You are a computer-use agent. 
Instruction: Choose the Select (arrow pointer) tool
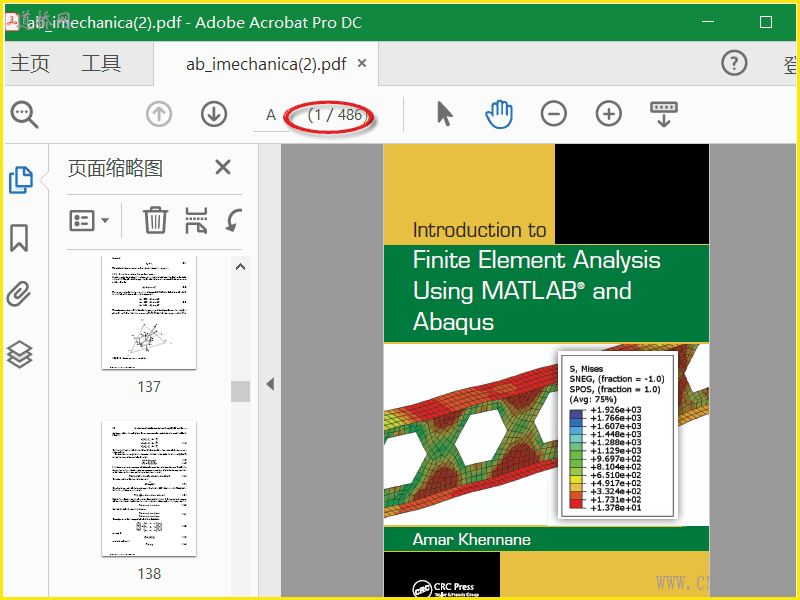point(444,113)
